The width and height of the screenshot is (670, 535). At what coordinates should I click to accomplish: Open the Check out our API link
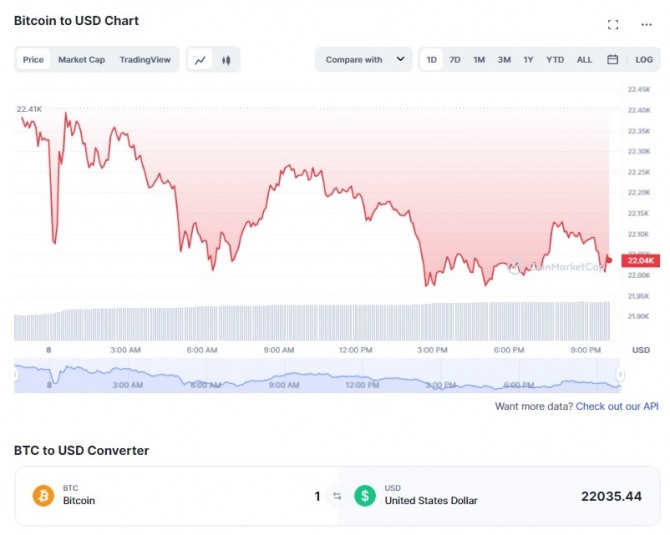(x=617, y=407)
